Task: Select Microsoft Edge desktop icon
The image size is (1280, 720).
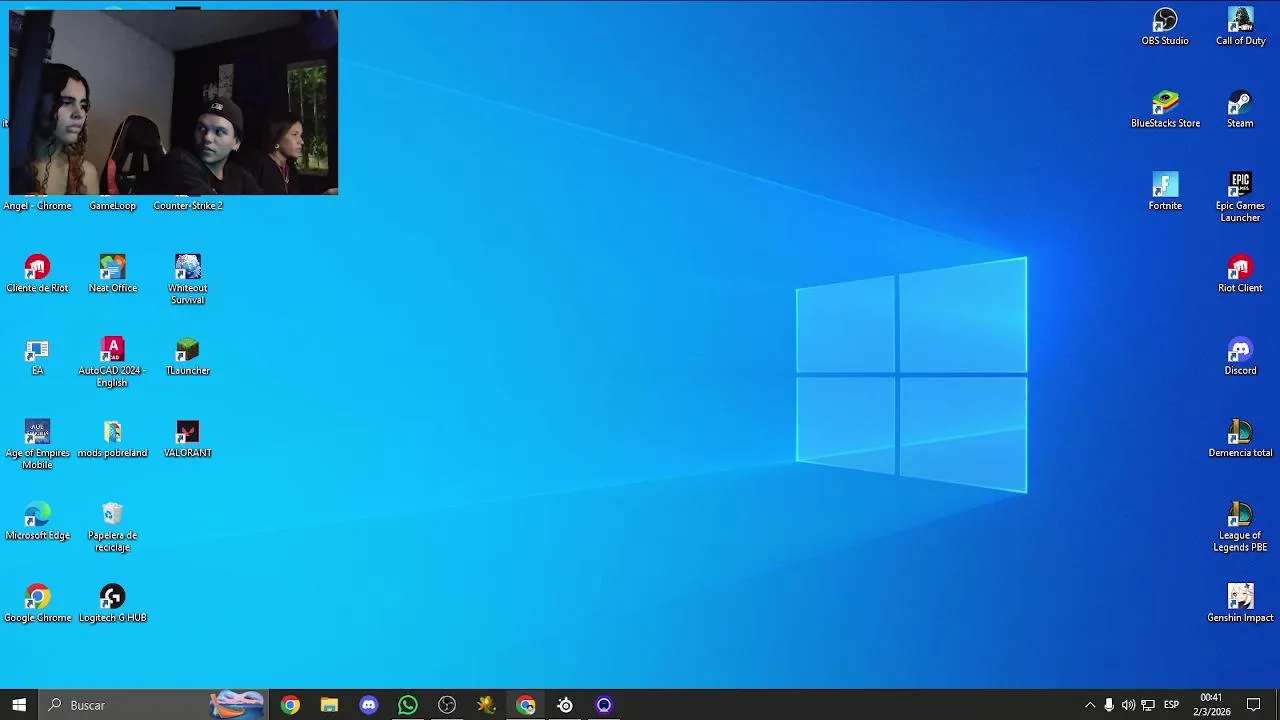Action: (37, 521)
